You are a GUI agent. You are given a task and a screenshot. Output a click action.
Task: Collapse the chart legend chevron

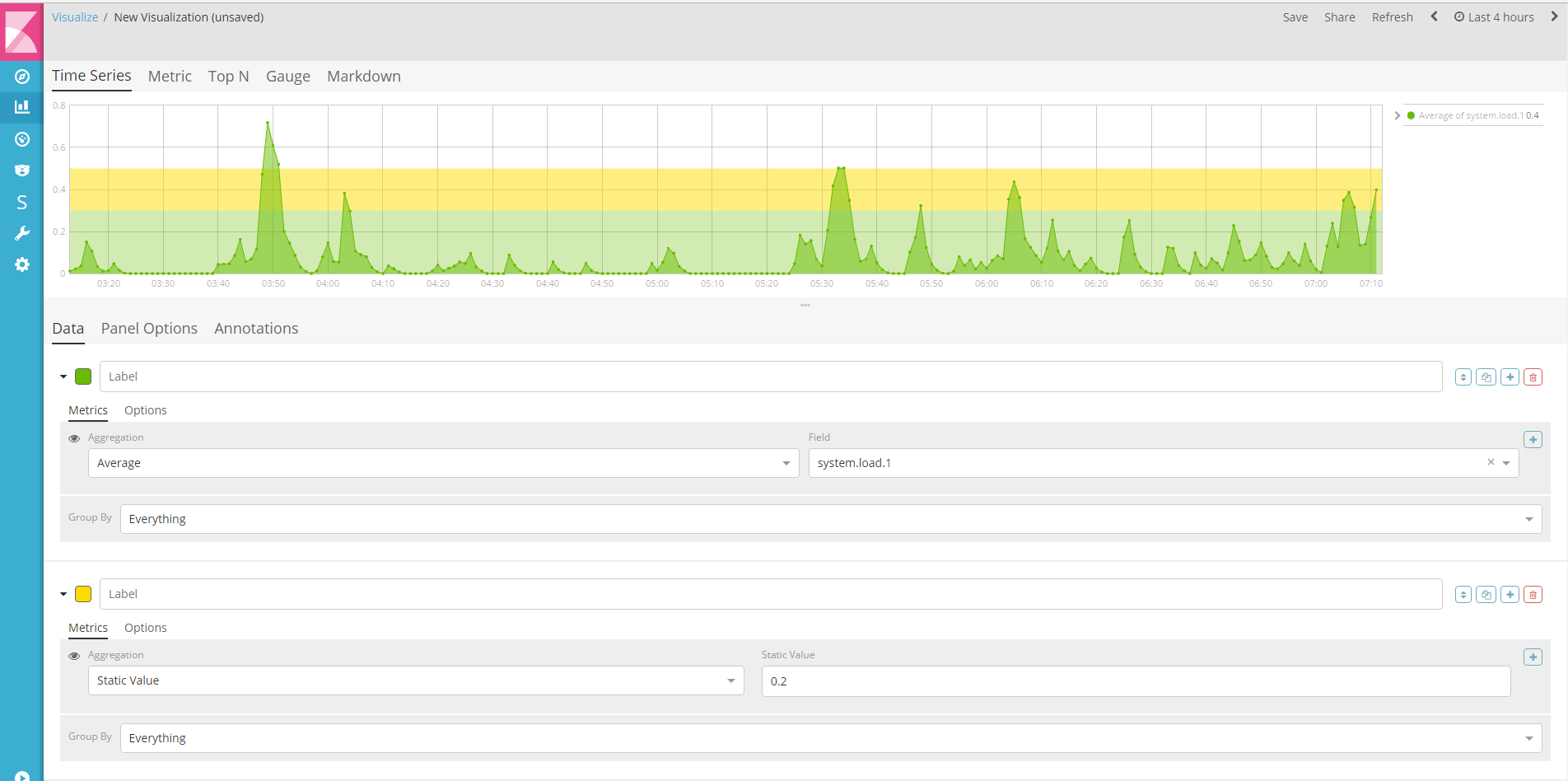tap(1397, 115)
